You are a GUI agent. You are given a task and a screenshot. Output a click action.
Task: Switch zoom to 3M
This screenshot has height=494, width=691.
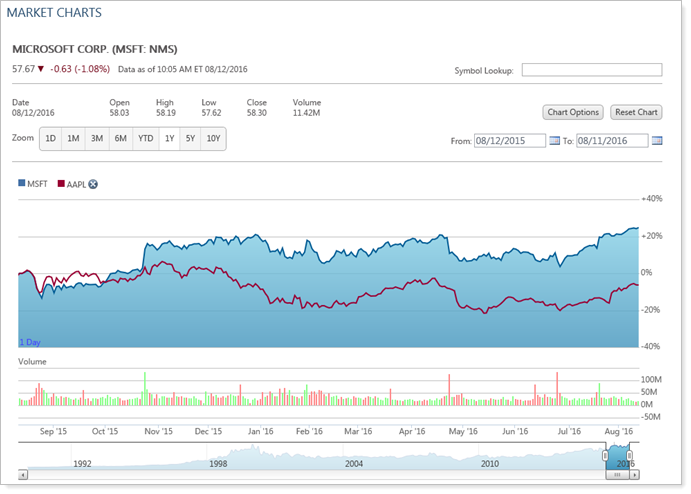coord(97,139)
